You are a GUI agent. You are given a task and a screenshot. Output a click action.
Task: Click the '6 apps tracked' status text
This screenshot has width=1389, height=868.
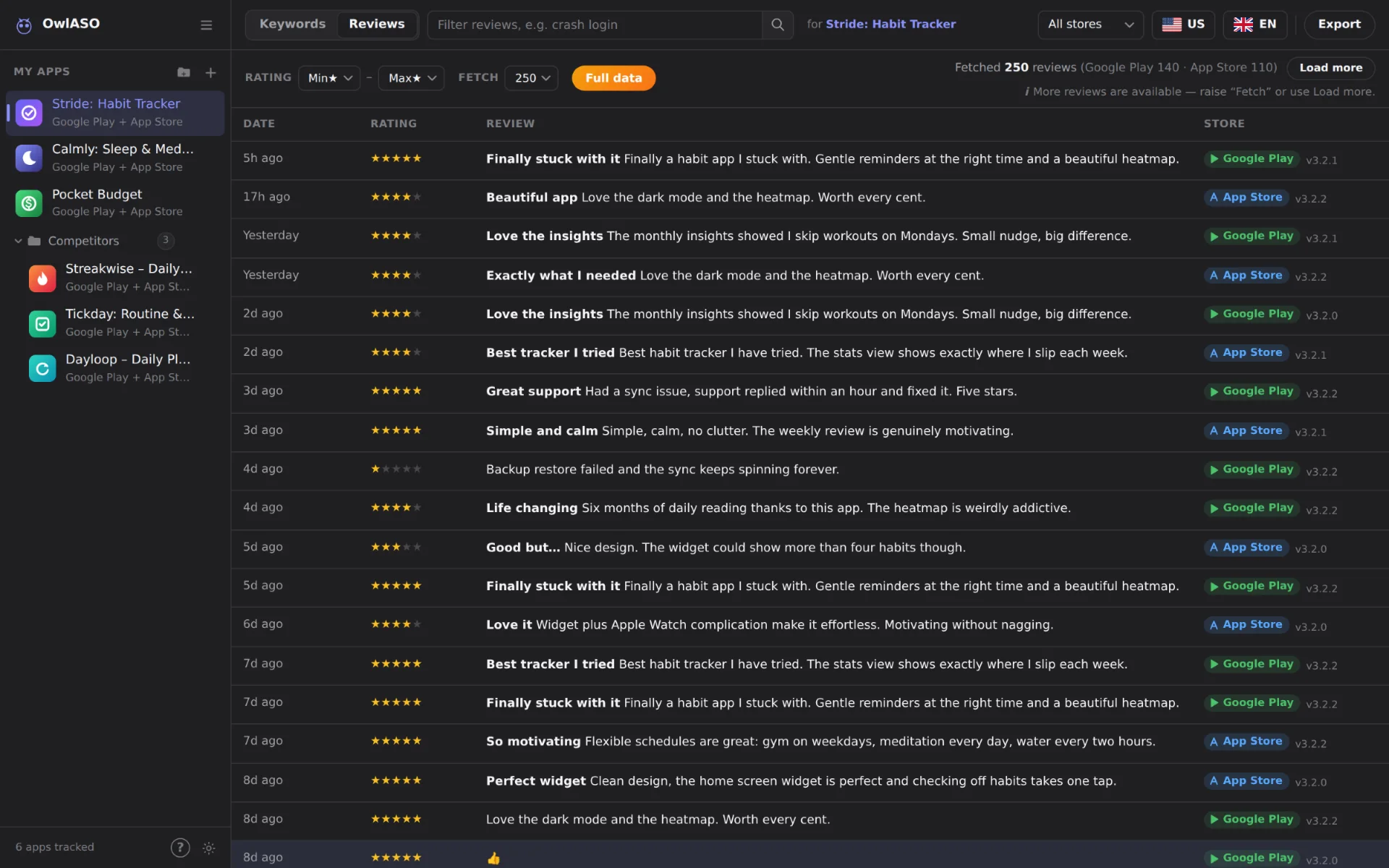(55, 847)
